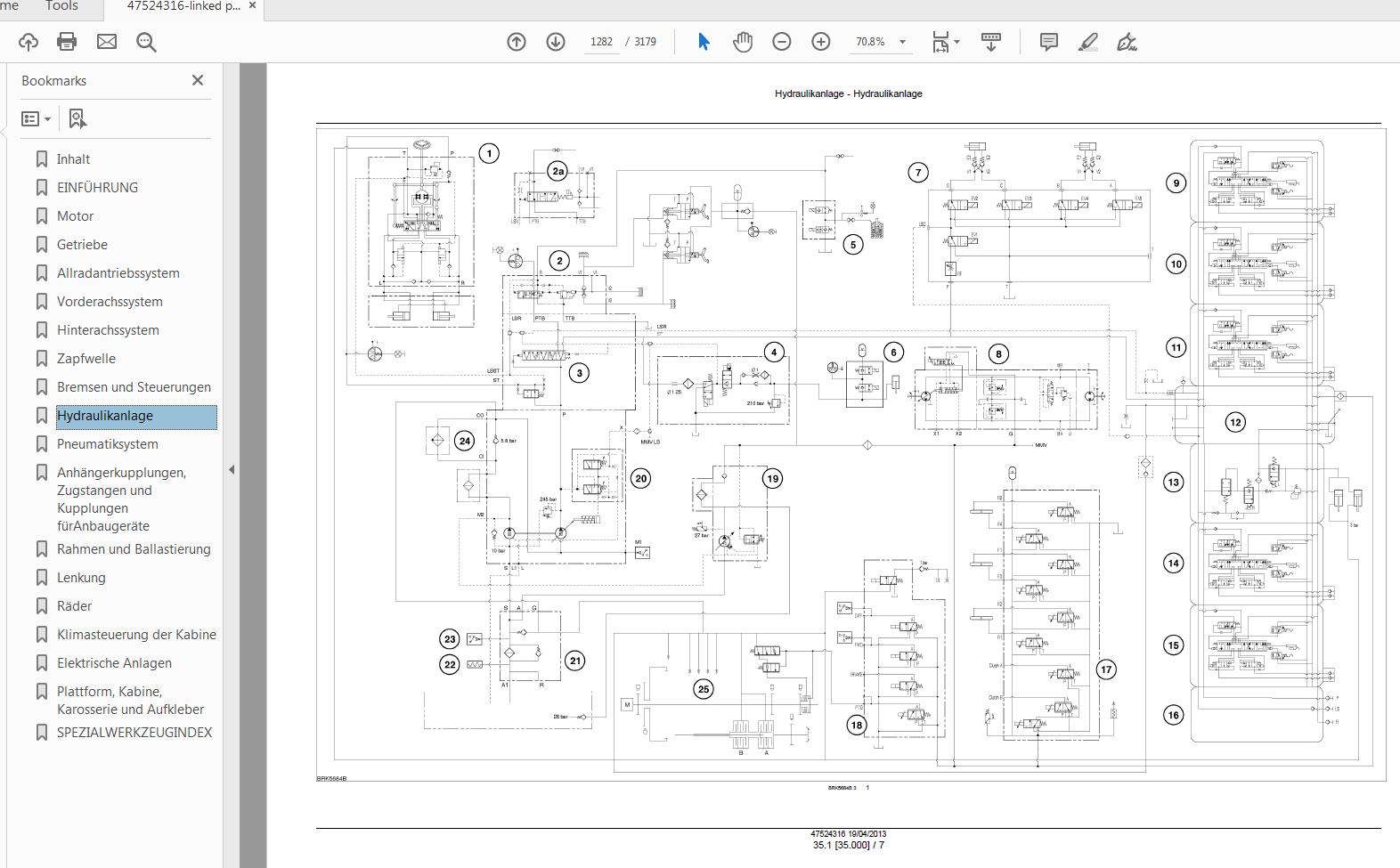1400x868 pixels.
Task: Select the Hand pan tool
Action: click(x=743, y=42)
